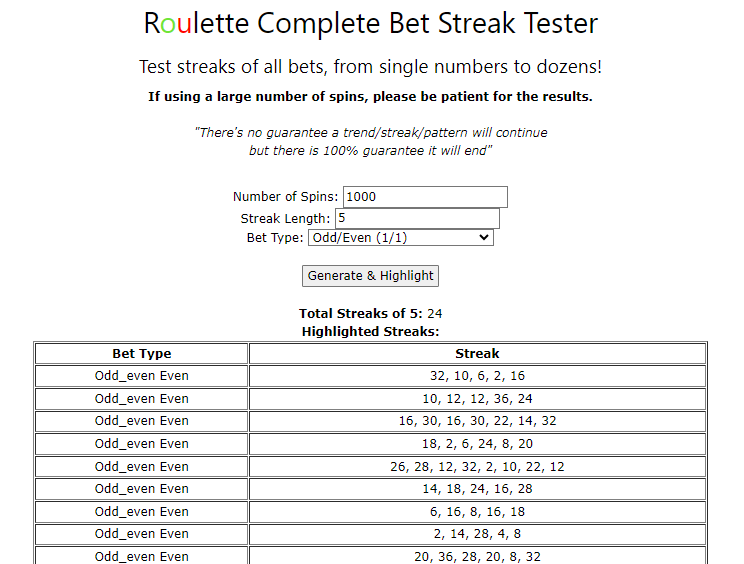Screen dimensions: 744x564
Task: Click into the Streak Length input
Action: point(417,218)
